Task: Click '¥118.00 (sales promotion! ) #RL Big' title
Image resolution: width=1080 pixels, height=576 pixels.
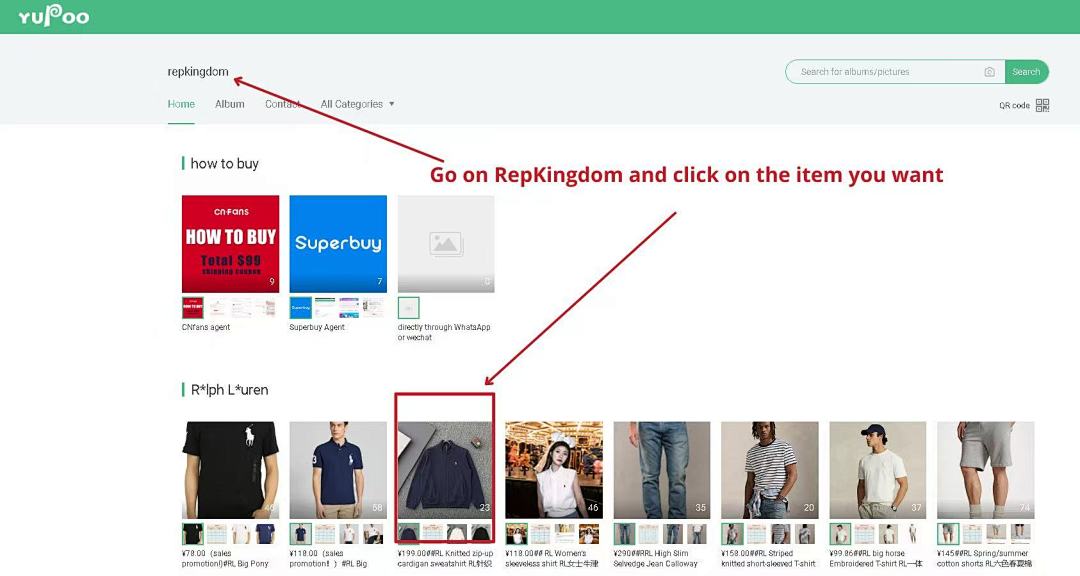Action: click(x=329, y=558)
